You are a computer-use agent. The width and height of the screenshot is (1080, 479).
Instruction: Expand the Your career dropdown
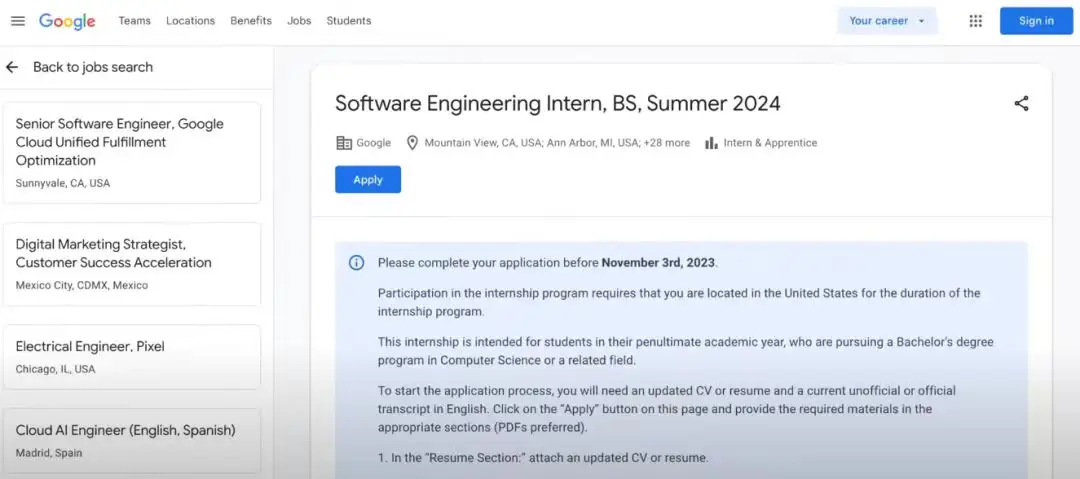887,21
